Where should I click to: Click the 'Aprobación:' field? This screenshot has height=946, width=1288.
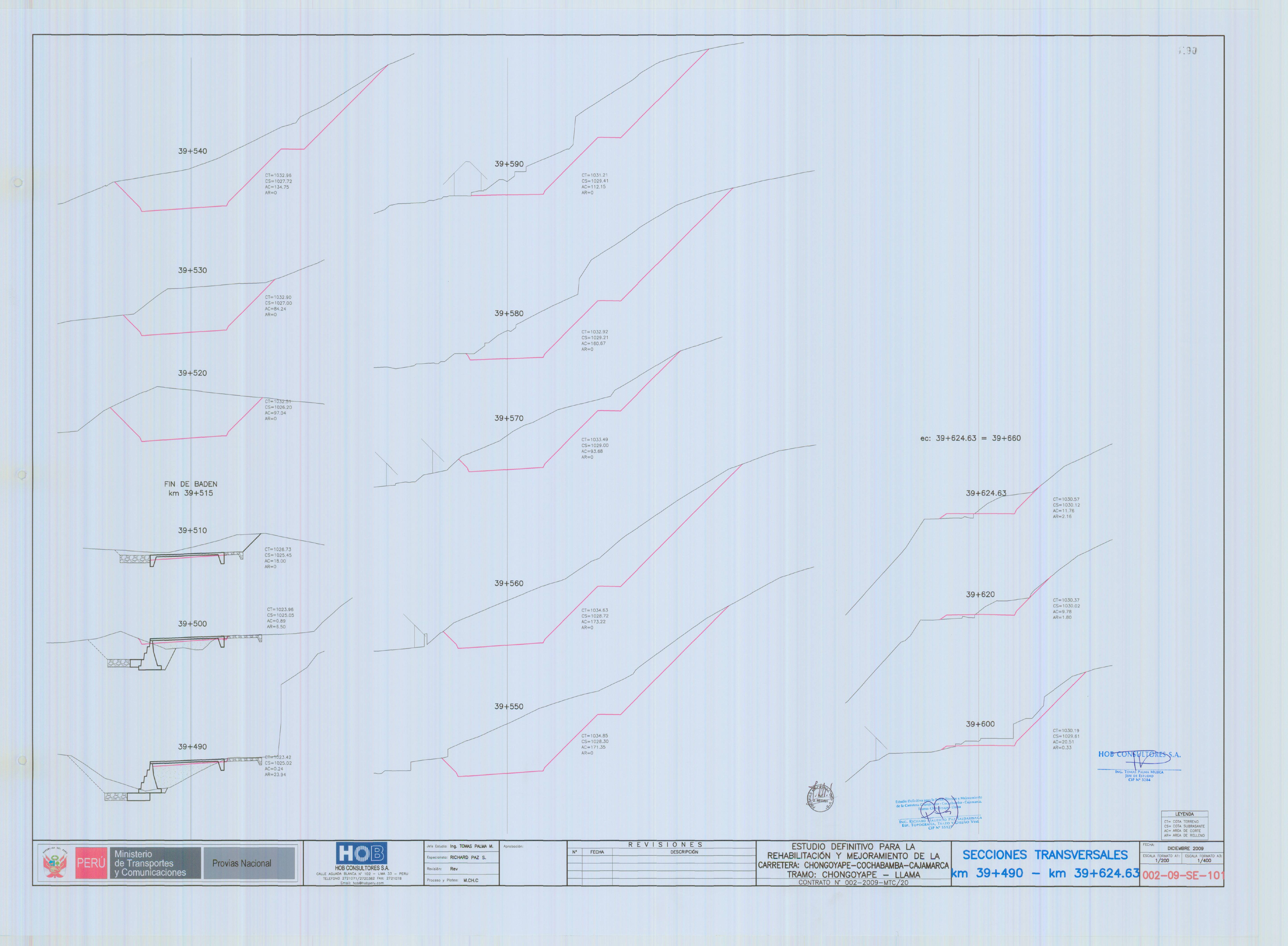click(x=533, y=863)
